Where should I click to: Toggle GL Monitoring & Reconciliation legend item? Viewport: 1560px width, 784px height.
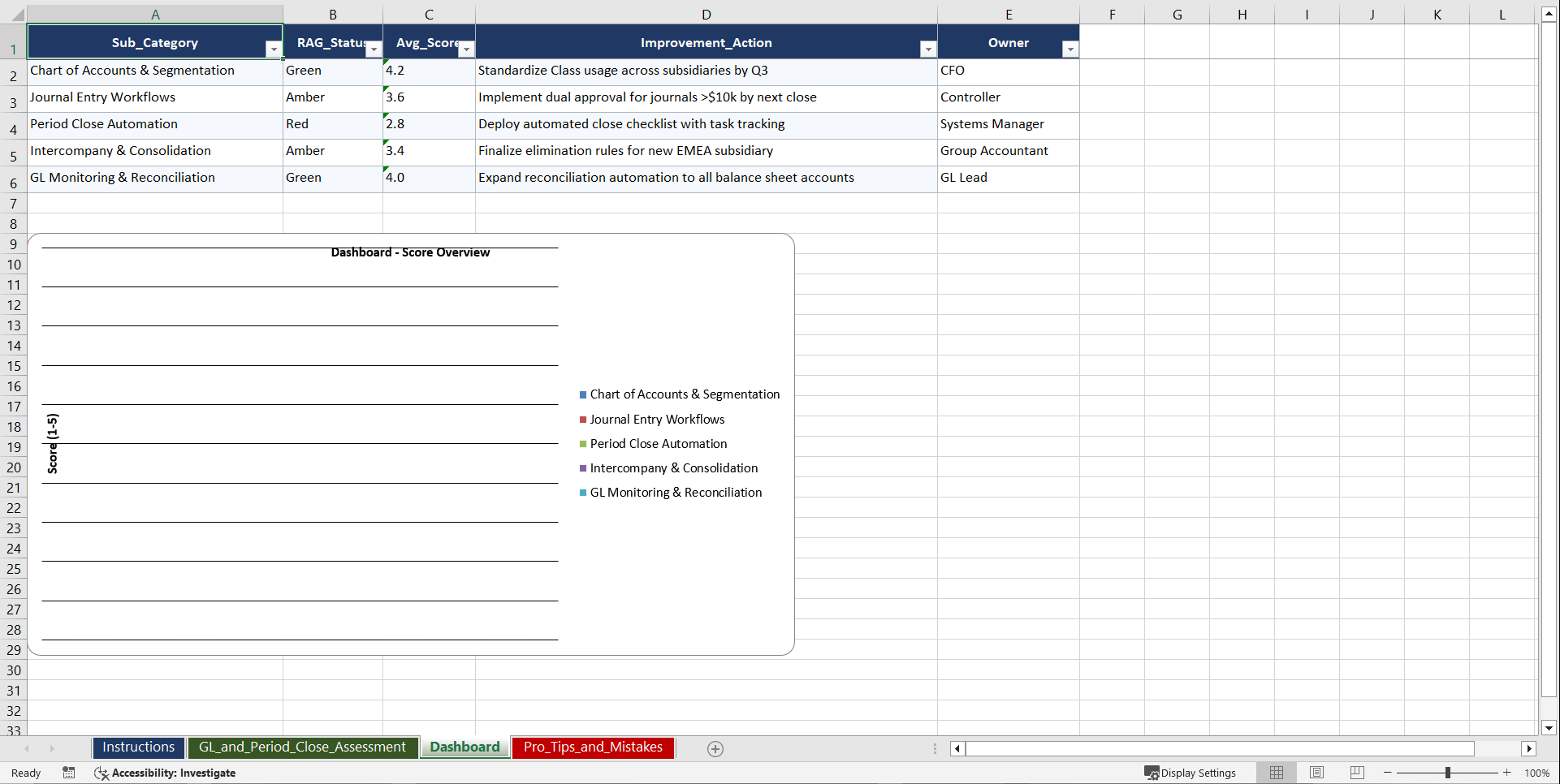point(676,492)
